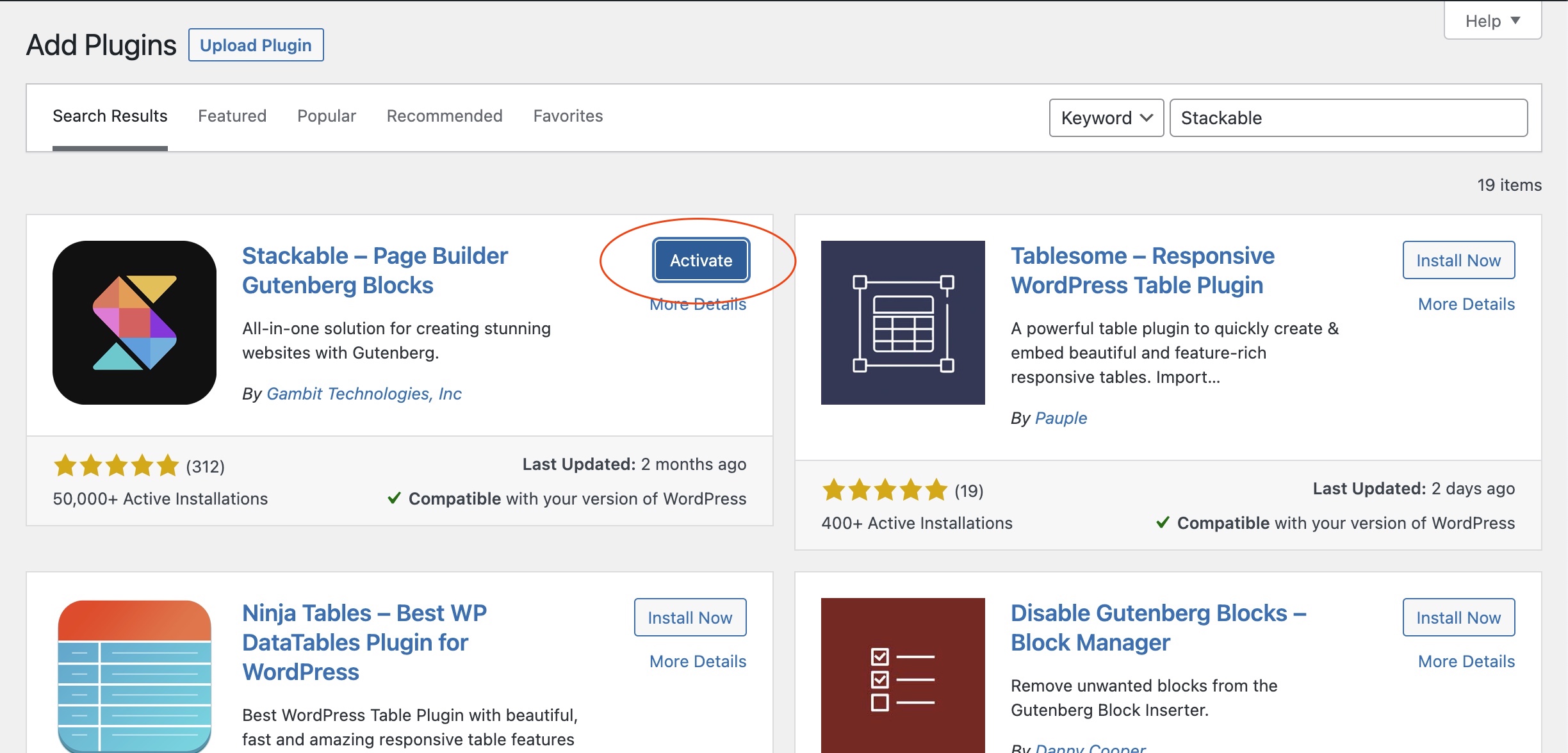Viewport: 1568px width, 753px height.
Task: Install Disable Gutenberg Blocks plugin now
Action: [x=1458, y=617]
